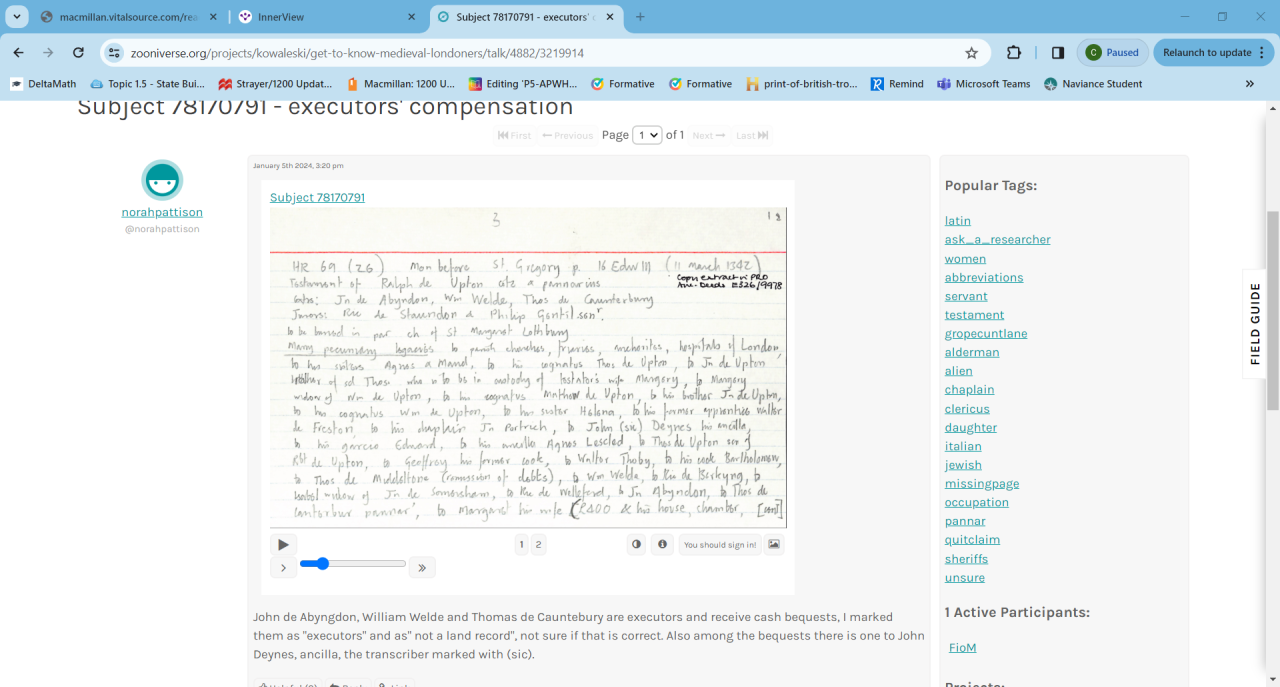1280x687 pixels.
Task: Open the DeltaMath bookmark
Action: coord(43,84)
